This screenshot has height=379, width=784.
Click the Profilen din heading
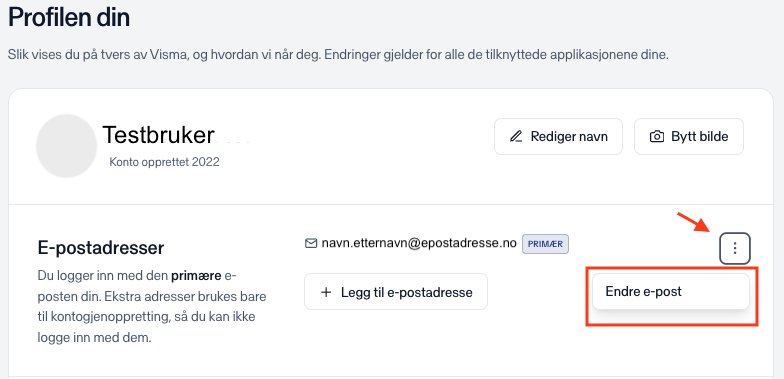69,18
